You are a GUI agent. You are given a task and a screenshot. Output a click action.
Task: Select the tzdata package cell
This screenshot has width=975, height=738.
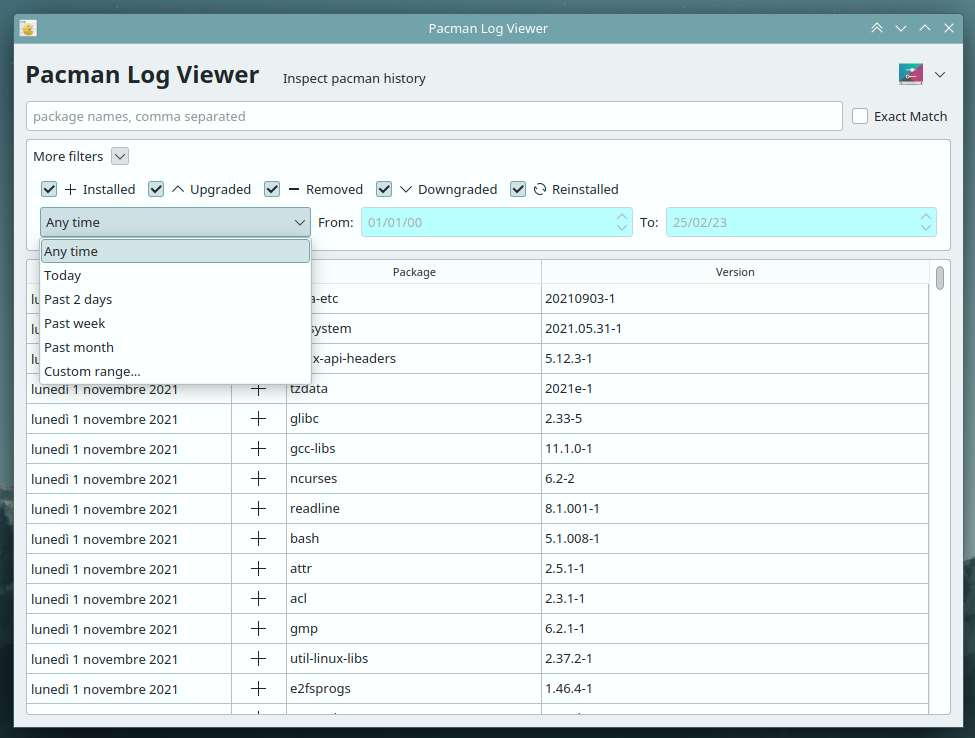414,389
